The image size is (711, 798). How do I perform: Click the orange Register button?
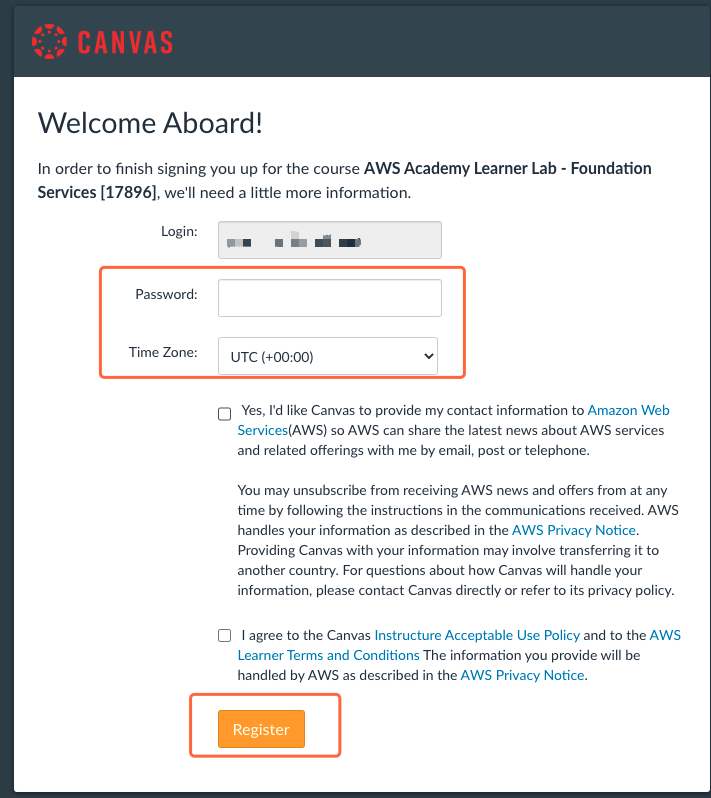coord(262,729)
